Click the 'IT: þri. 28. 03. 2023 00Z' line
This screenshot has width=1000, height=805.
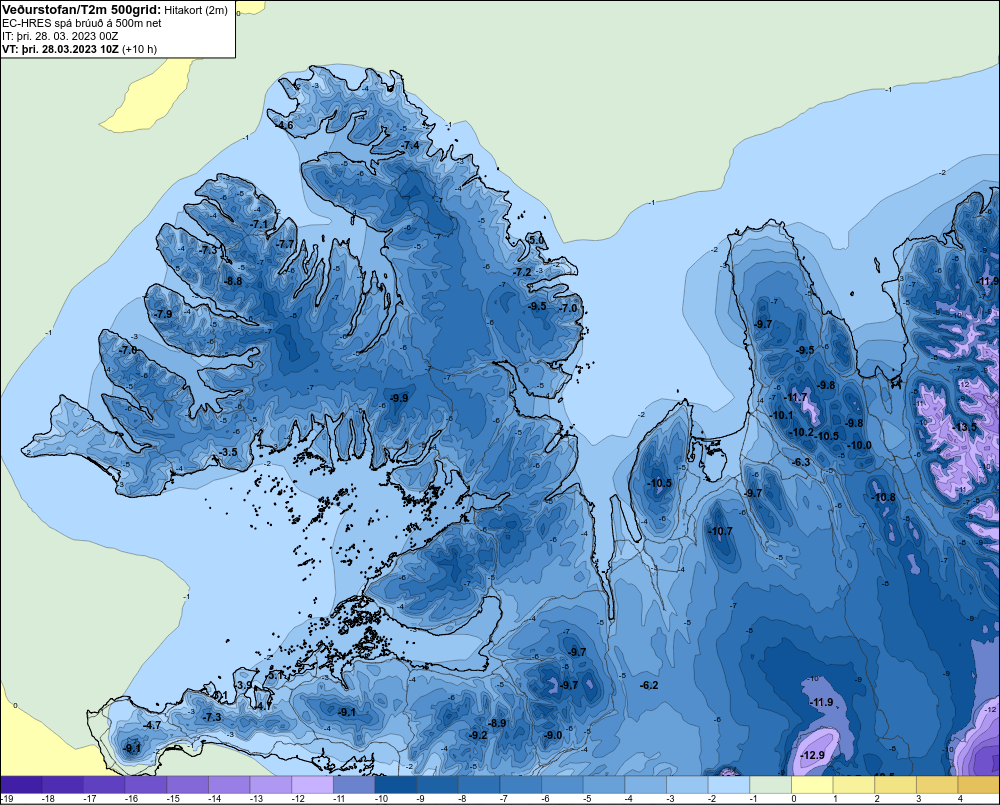pyautogui.click(x=60, y=36)
